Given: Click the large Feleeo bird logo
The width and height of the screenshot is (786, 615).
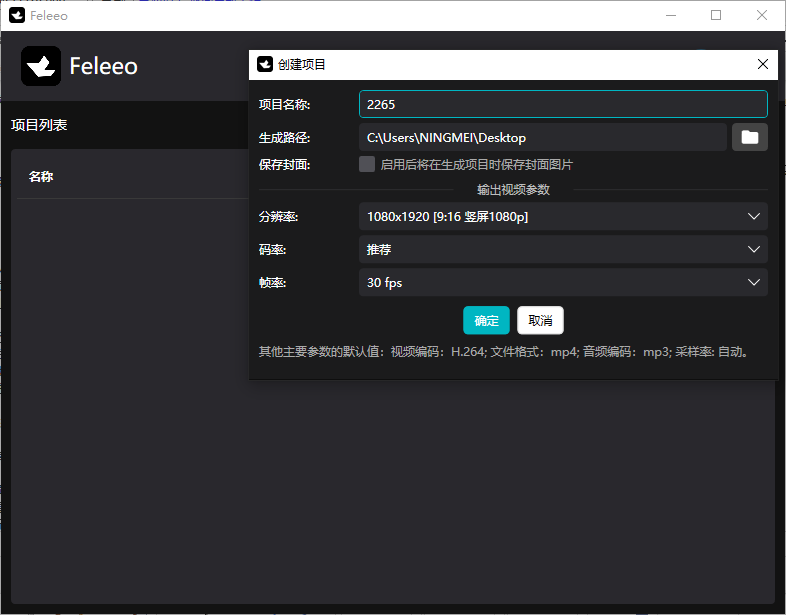Looking at the screenshot, I should coord(41,66).
